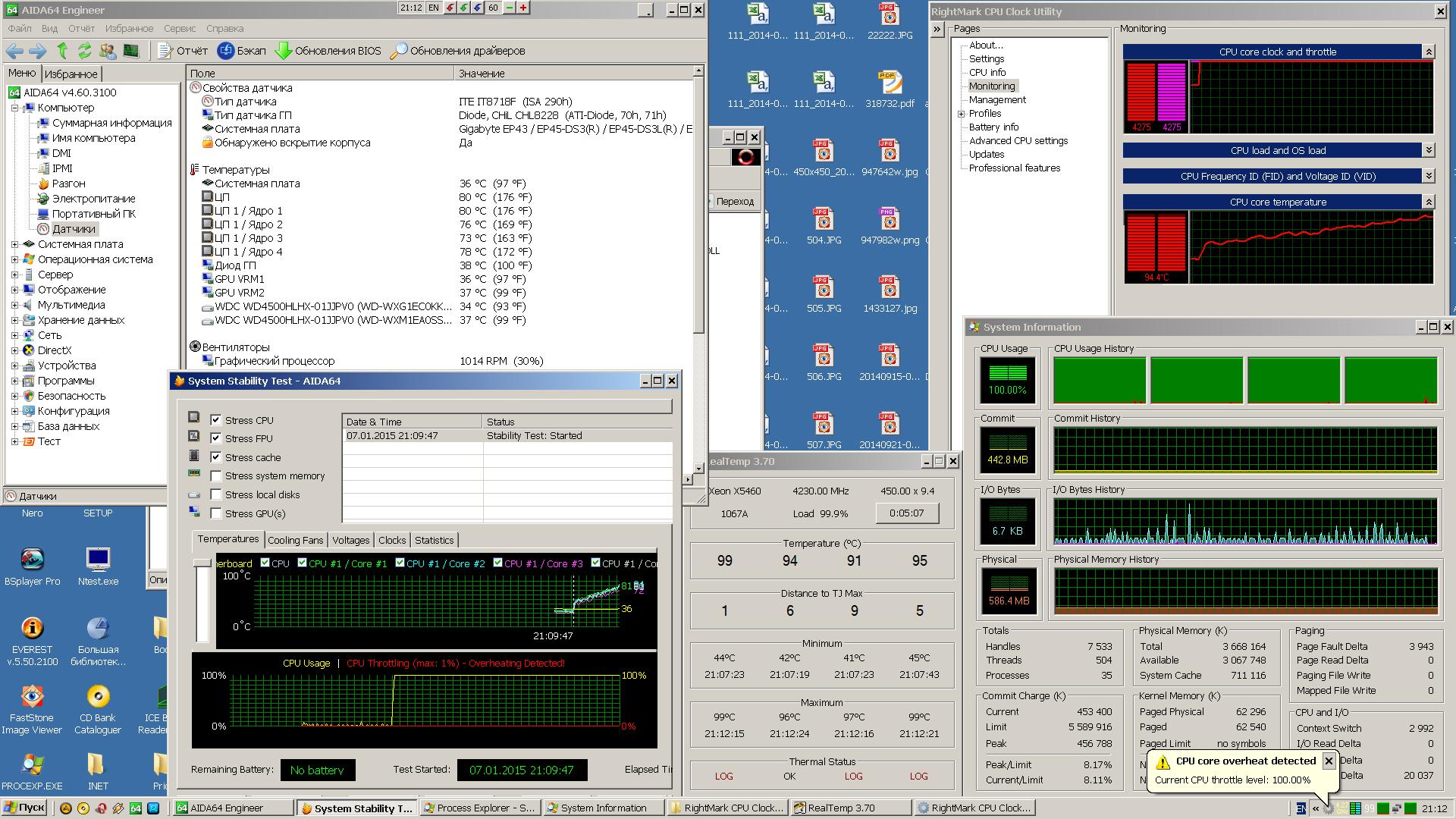Expand the Системная плата tree node

[x=14, y=244]
